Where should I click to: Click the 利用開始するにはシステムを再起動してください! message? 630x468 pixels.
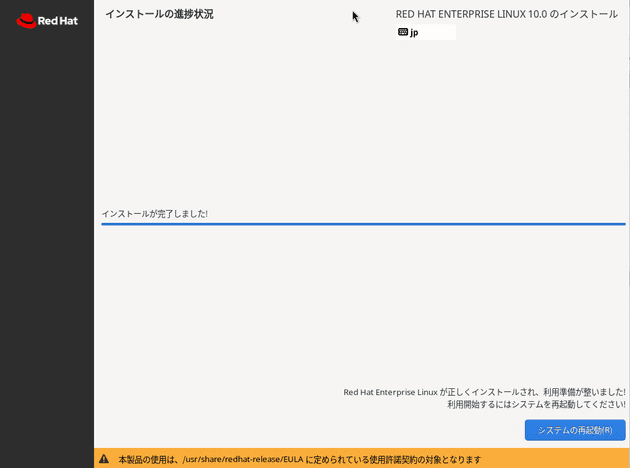coord(536,404)
